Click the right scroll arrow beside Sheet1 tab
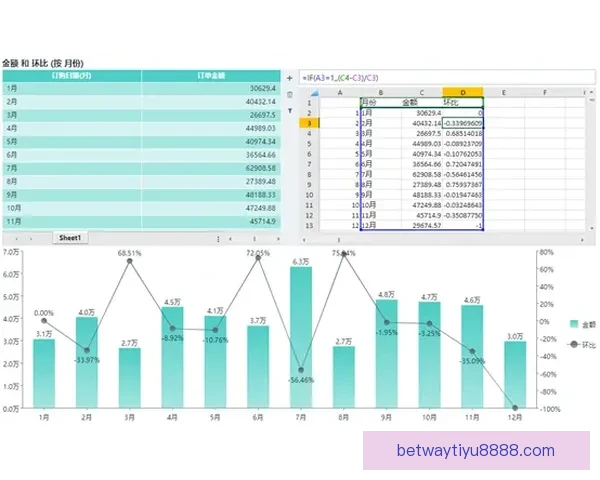Screen dimensions: 600x480 (29, 238)
